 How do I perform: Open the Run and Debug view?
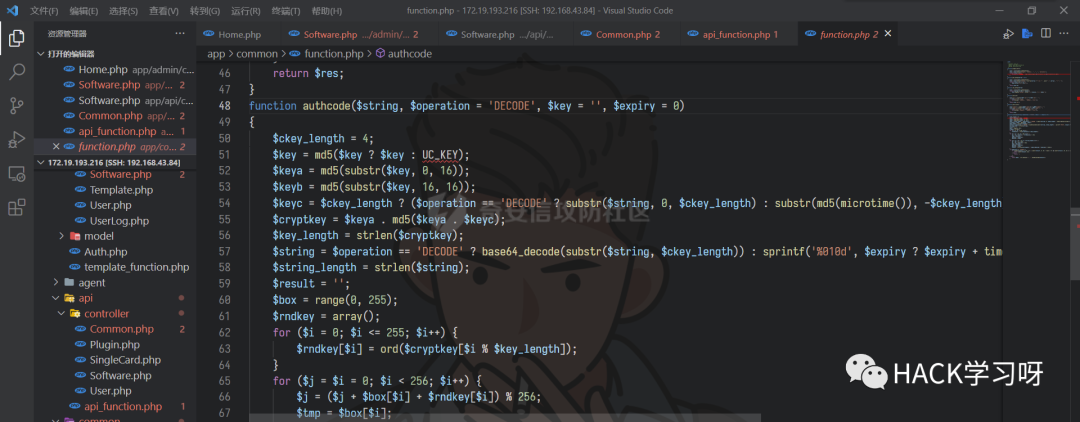point(16,139)
